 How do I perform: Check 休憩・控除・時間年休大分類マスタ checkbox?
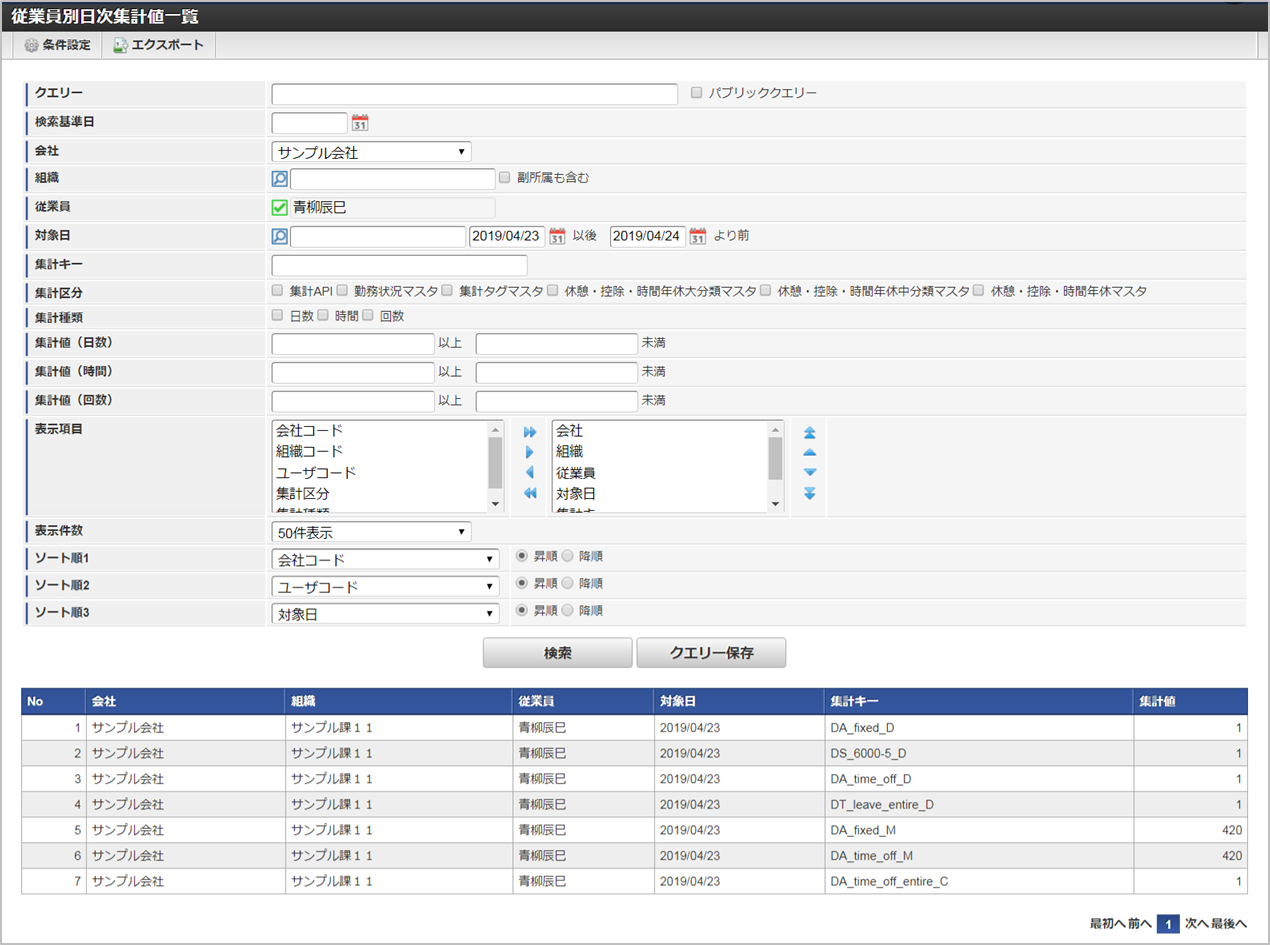pyautogui.click(x=552, y=291)
